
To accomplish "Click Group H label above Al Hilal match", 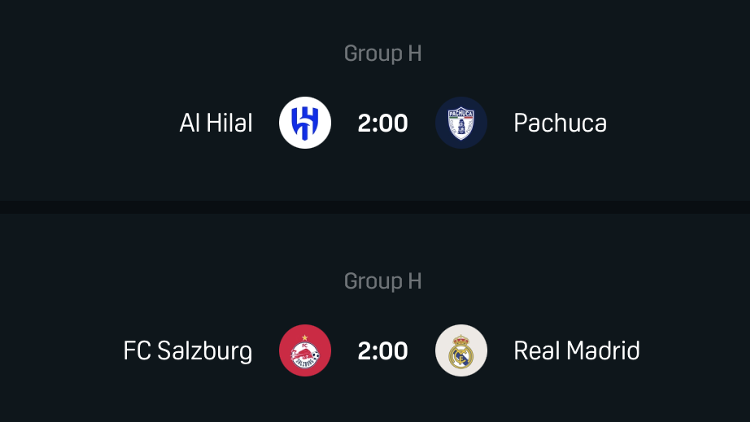I will coord(383,54).
